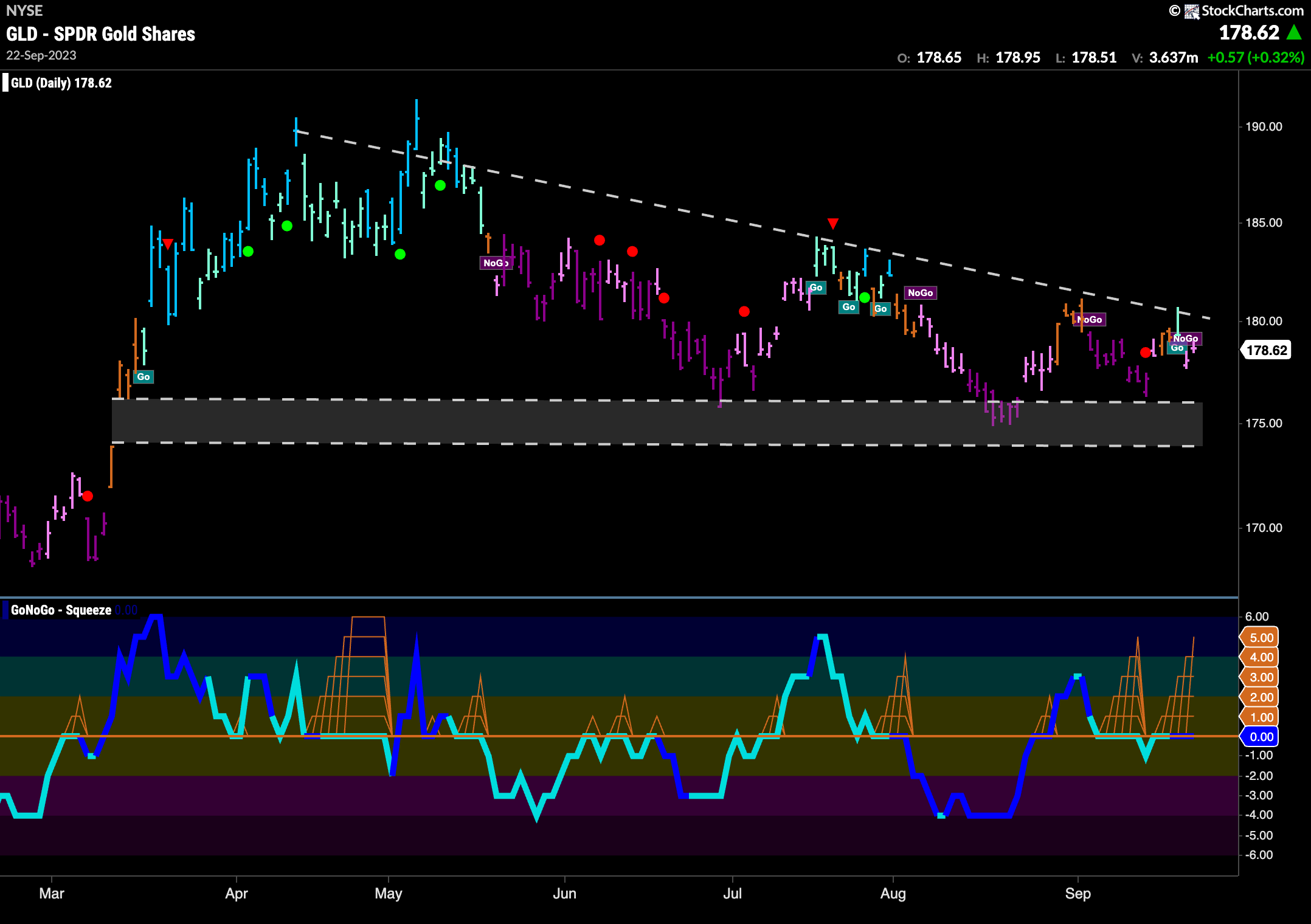
Task: Click the Go label in mid-March
Action: click(144, 377)
